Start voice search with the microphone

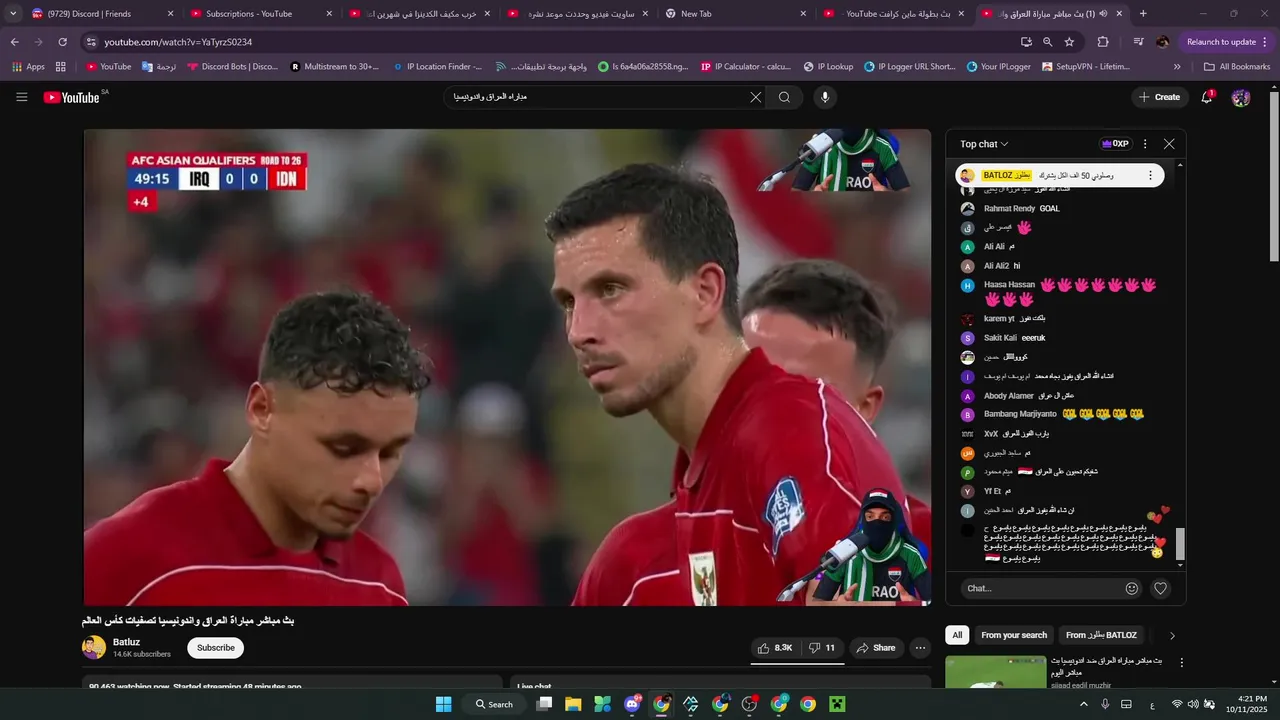825,97
